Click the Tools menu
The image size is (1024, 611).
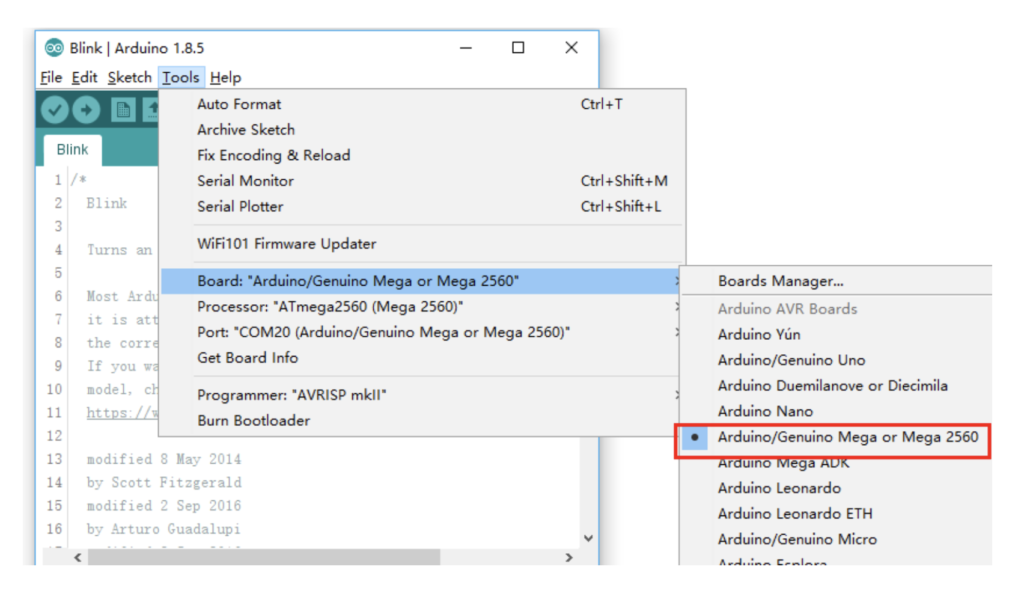[181, 77]
